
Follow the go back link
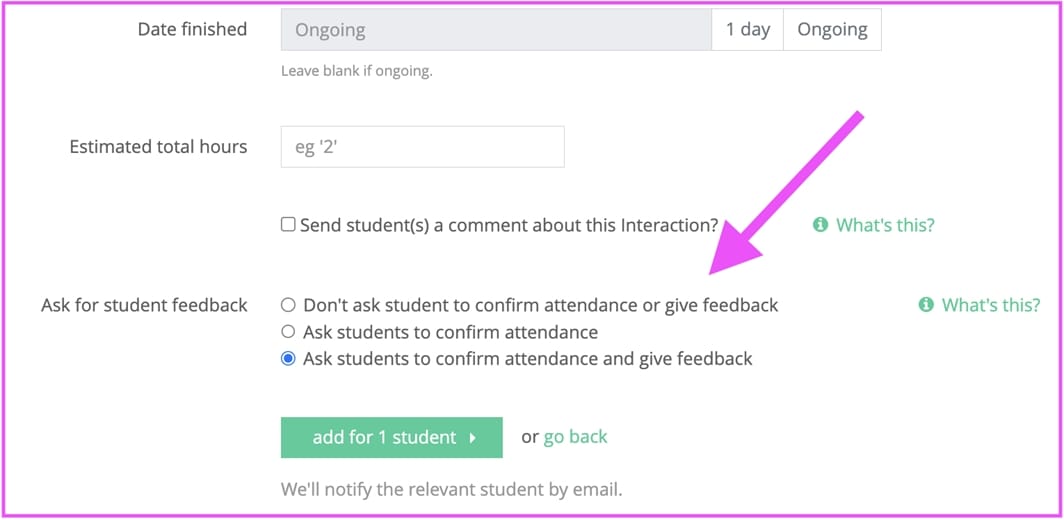(x=575, y=437)
